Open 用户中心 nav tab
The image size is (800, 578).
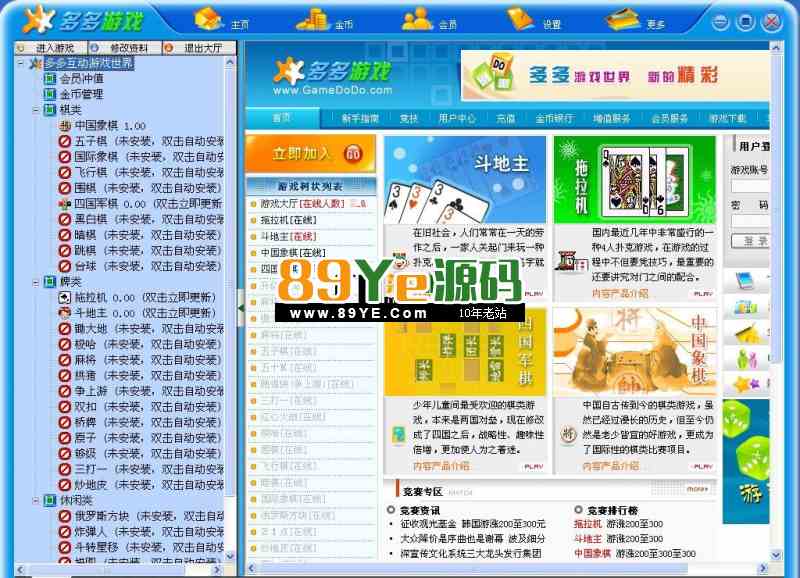[457, 119]
